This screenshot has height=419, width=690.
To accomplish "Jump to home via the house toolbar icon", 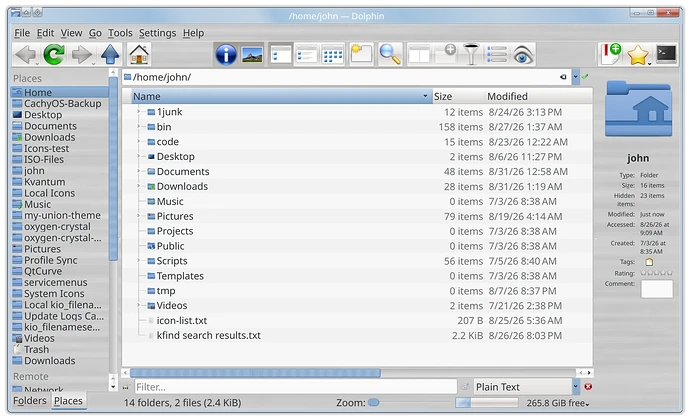I will click(139, 55).
